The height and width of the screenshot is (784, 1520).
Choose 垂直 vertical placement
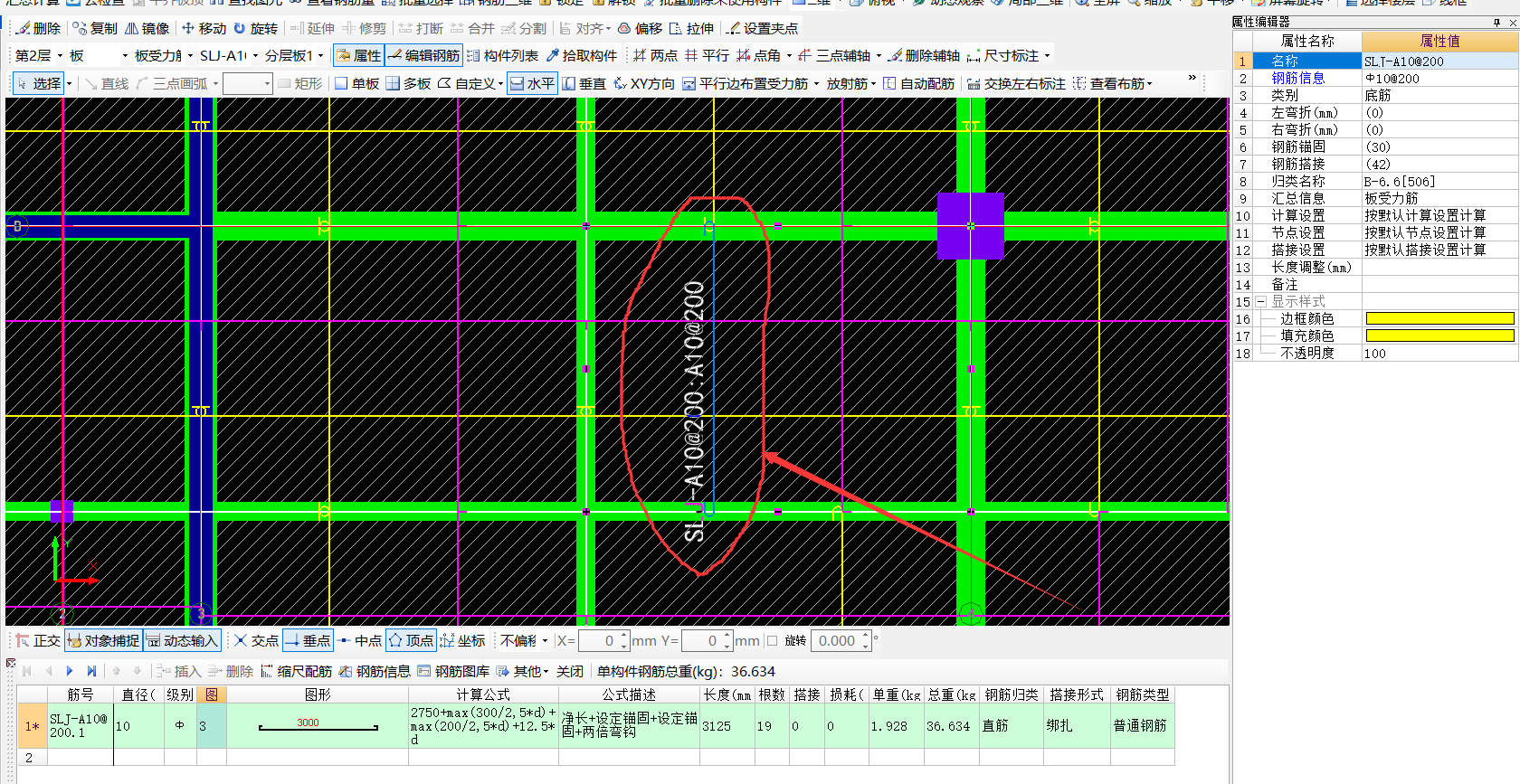click(x=584, y=83)
